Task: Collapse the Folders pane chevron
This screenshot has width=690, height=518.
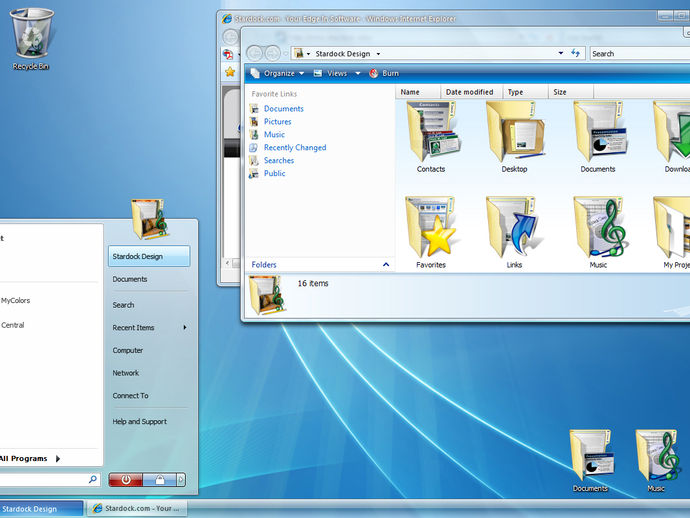Action: pyautogui.click(x=386, y=265)
